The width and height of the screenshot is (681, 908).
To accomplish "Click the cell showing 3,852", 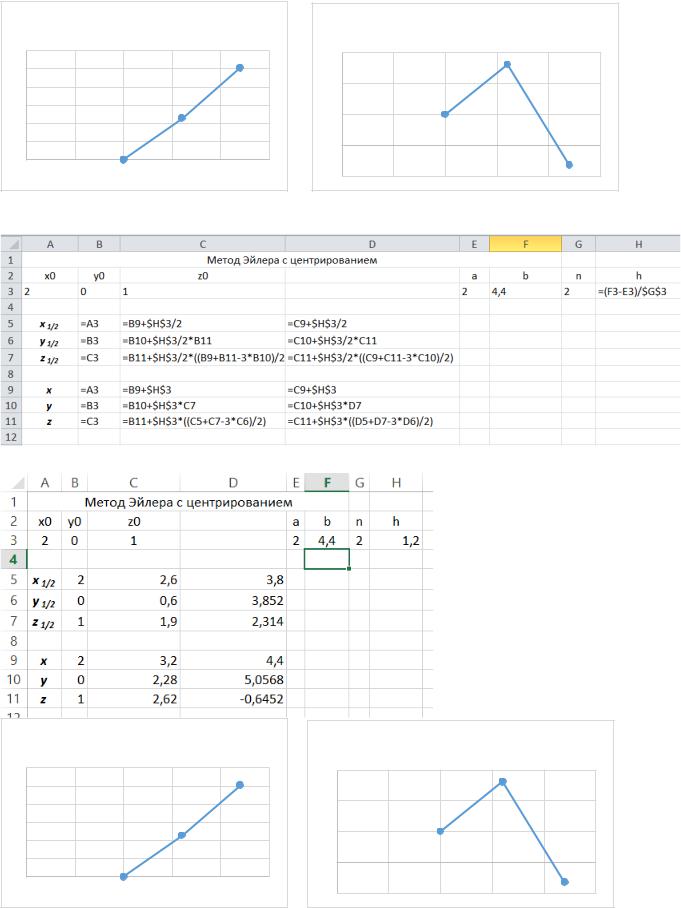I will pos(233,601).
